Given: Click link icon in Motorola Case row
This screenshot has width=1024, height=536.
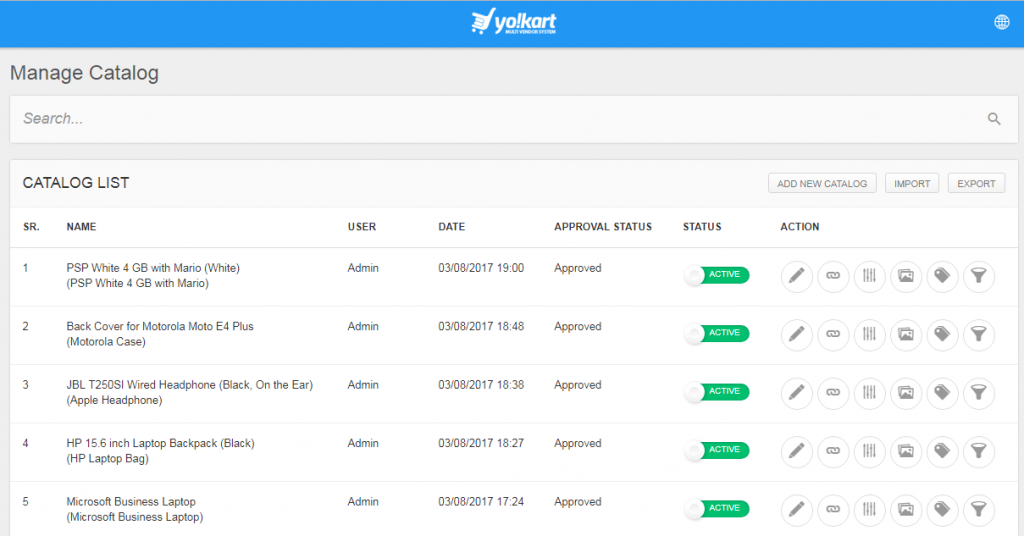Looking at the screenshot, I should click(833, 334).
